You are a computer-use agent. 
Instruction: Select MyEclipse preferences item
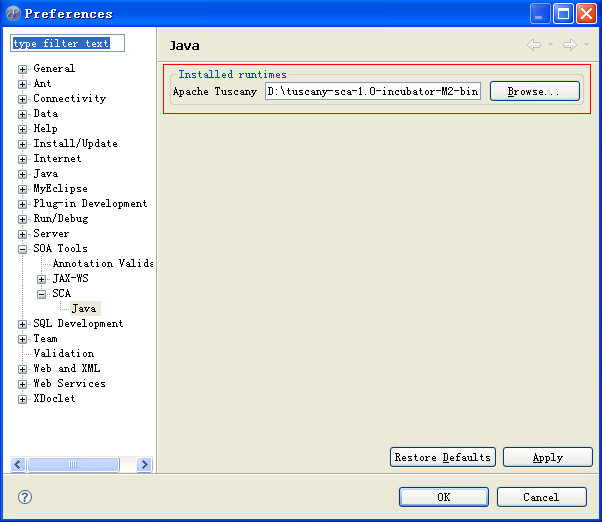(x=60, y=188)
